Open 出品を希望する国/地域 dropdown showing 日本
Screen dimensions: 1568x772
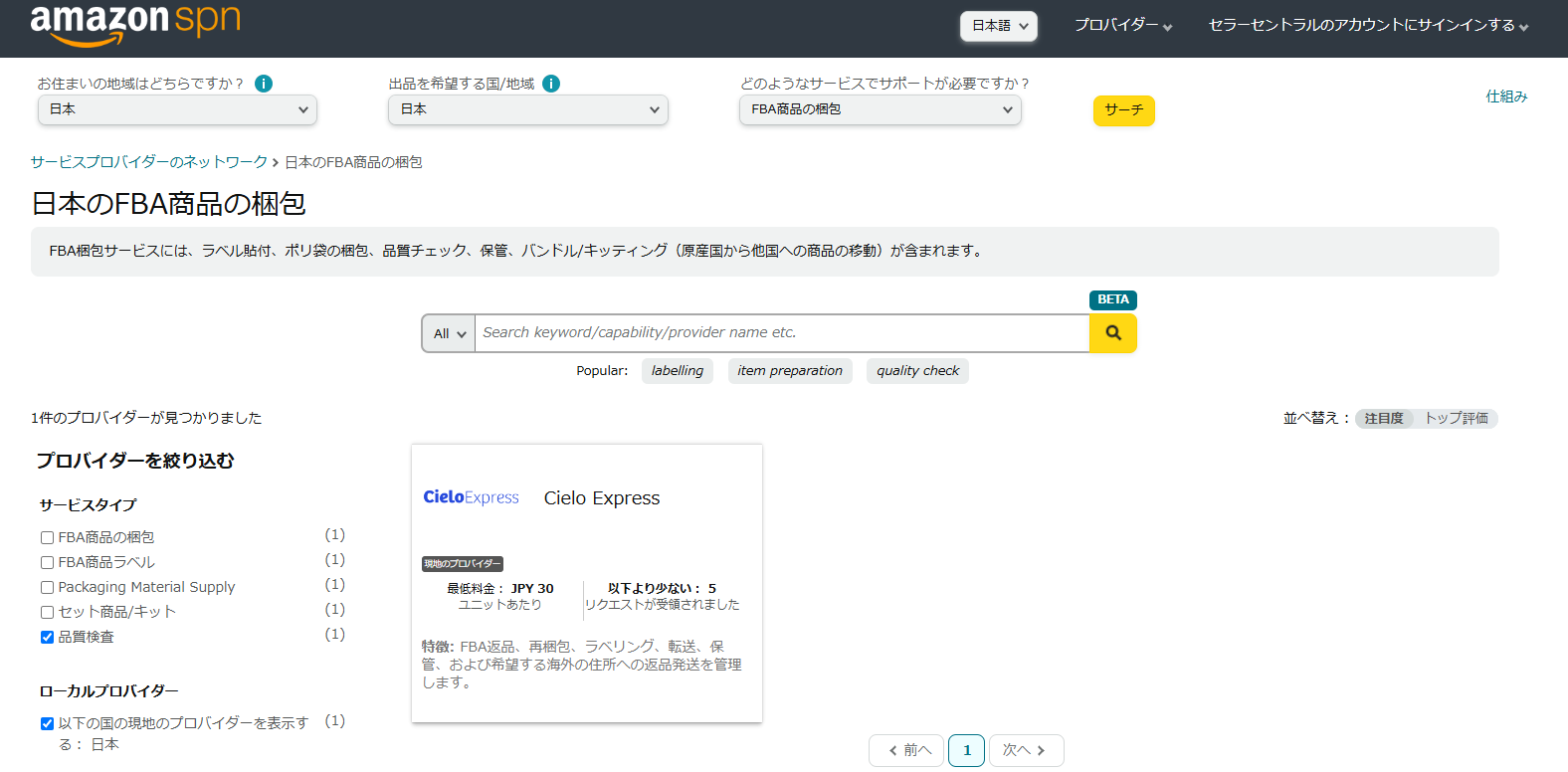[x=528, y=109]
